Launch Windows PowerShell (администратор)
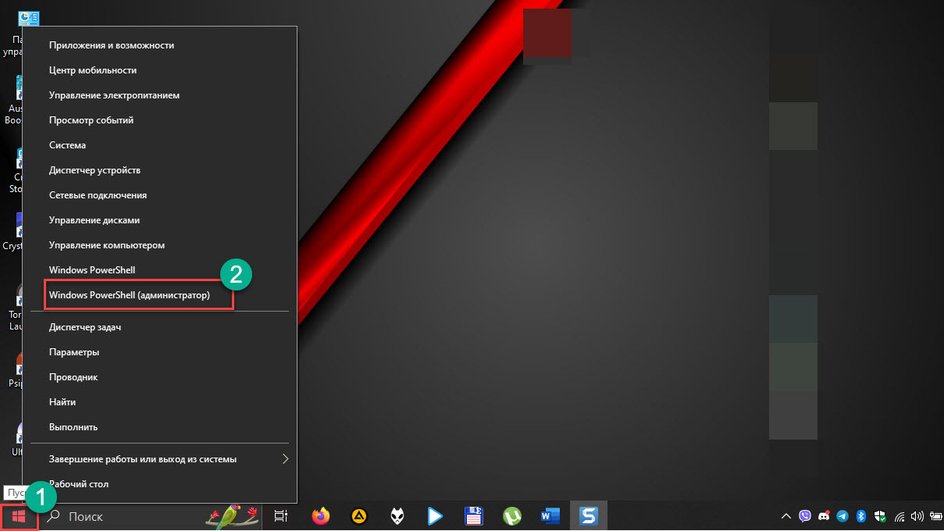This screenshot has height=531, width=944. (x=160, y=295)
